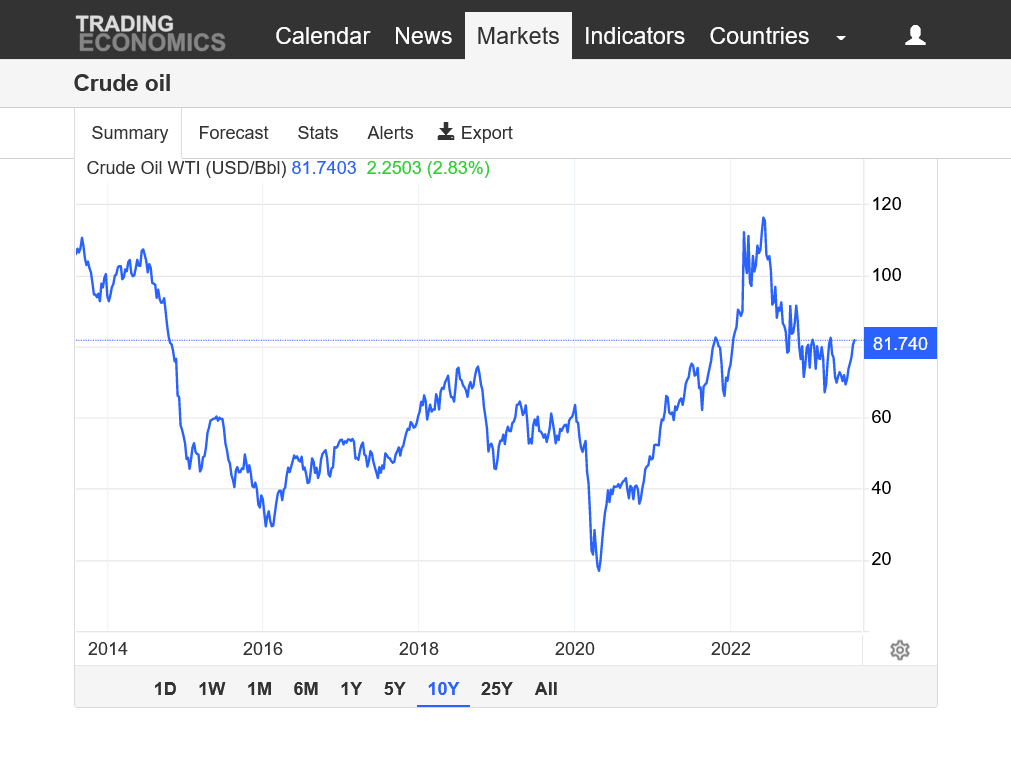Open chart settings gear icon
This screenshot has width=1011, height=760.
pyautogui.click(x=899, y=650)
